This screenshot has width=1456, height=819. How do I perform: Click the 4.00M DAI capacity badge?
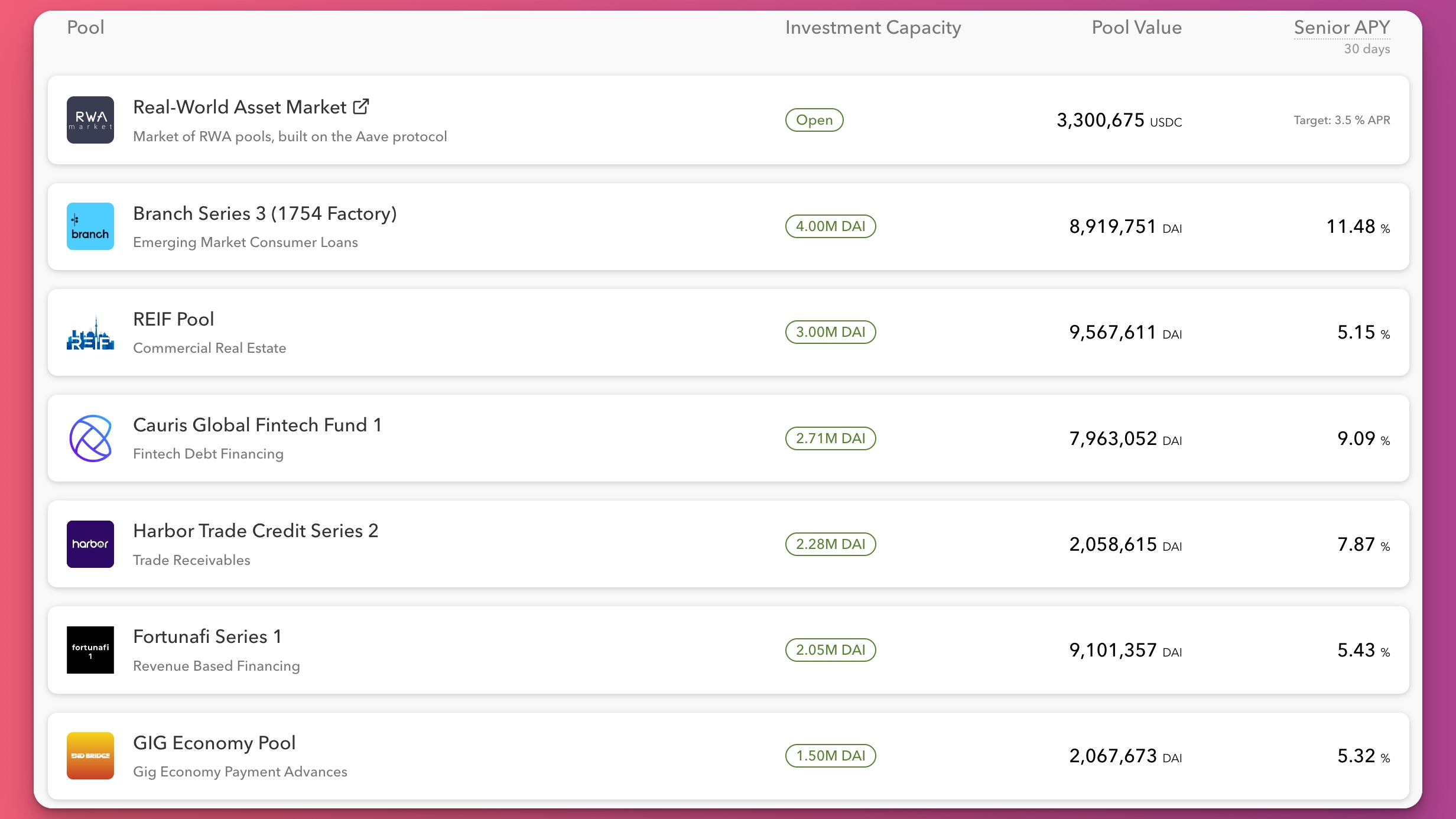click(830, 226)
